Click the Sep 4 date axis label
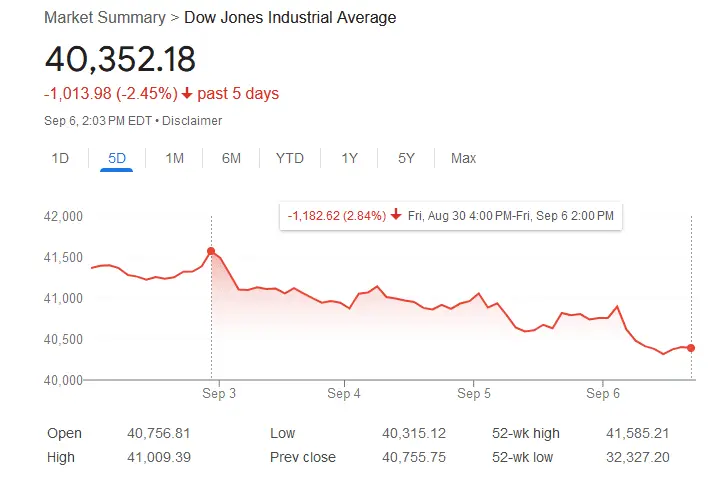Screen dimensions: 715x480 [x=345, y=393]
